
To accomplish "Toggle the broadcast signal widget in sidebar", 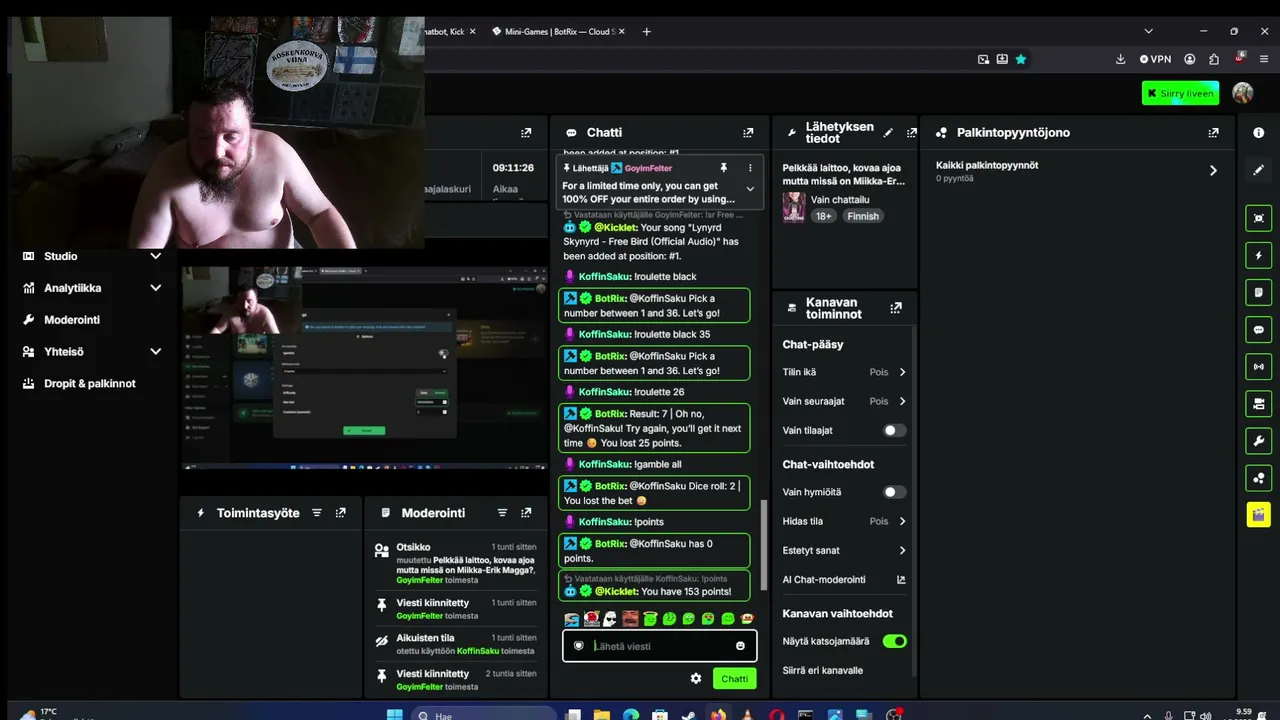I will click(x=1258, y=366).
